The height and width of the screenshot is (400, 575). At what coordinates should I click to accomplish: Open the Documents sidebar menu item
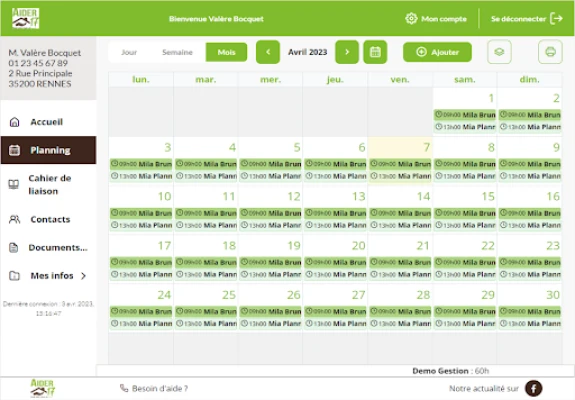pyautogui.click(x=48, y=247)
